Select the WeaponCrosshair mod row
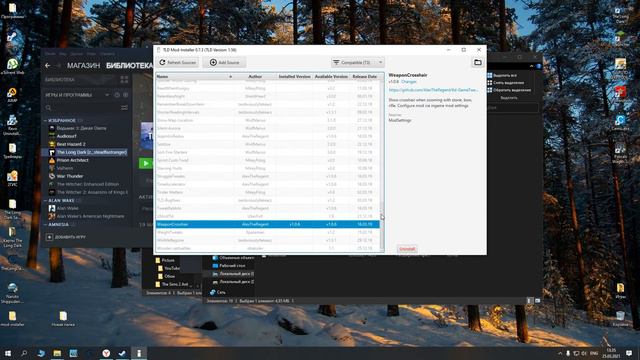The image size is (640, 360). tap(267, 224)
